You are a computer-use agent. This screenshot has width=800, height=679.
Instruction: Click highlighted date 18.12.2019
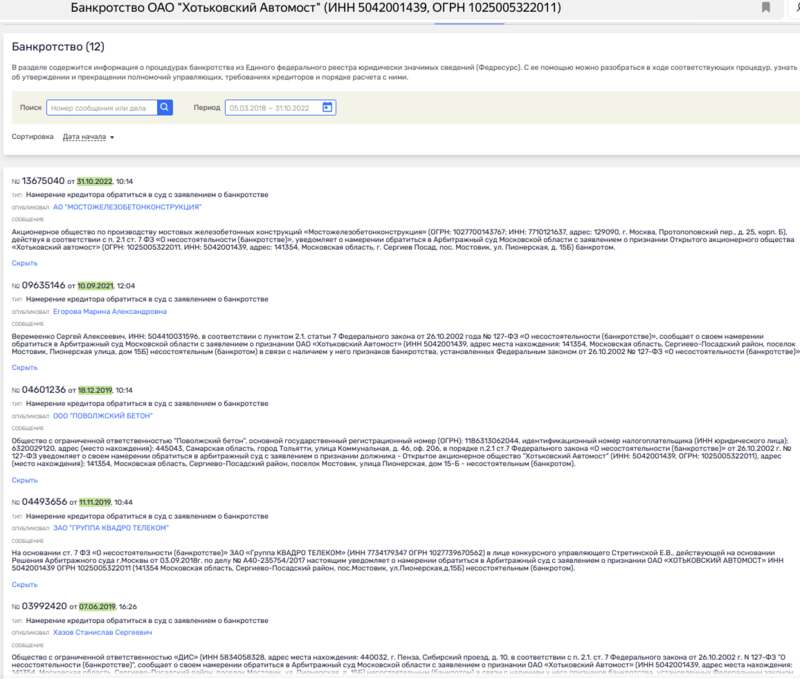[95, 390]
